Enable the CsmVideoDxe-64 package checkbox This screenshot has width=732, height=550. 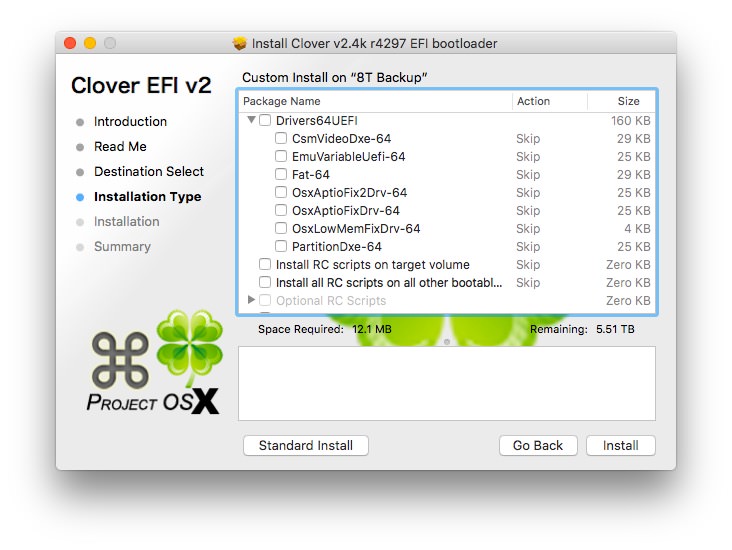pos(281,138)
